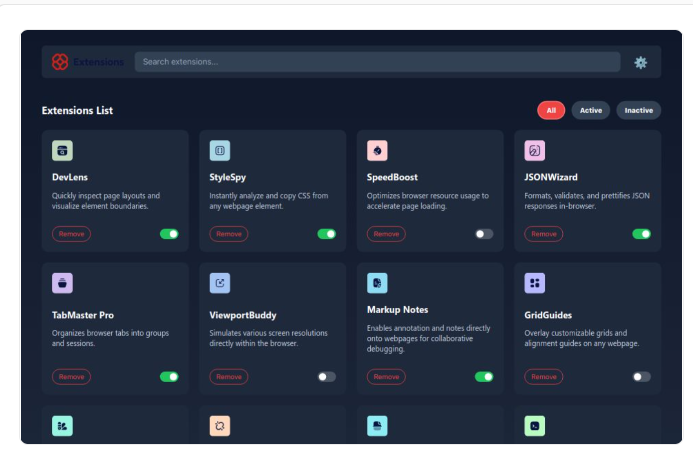The width and height of the screenshot is (693, 463).
Task: Remove the DevLens extension
Action: 72,234
